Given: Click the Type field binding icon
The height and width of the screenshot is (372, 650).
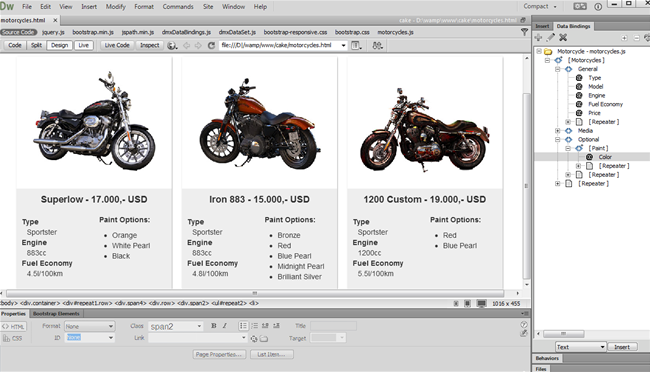Looking at the screenshot, I should pyautogui.click(x=579, y=78).
